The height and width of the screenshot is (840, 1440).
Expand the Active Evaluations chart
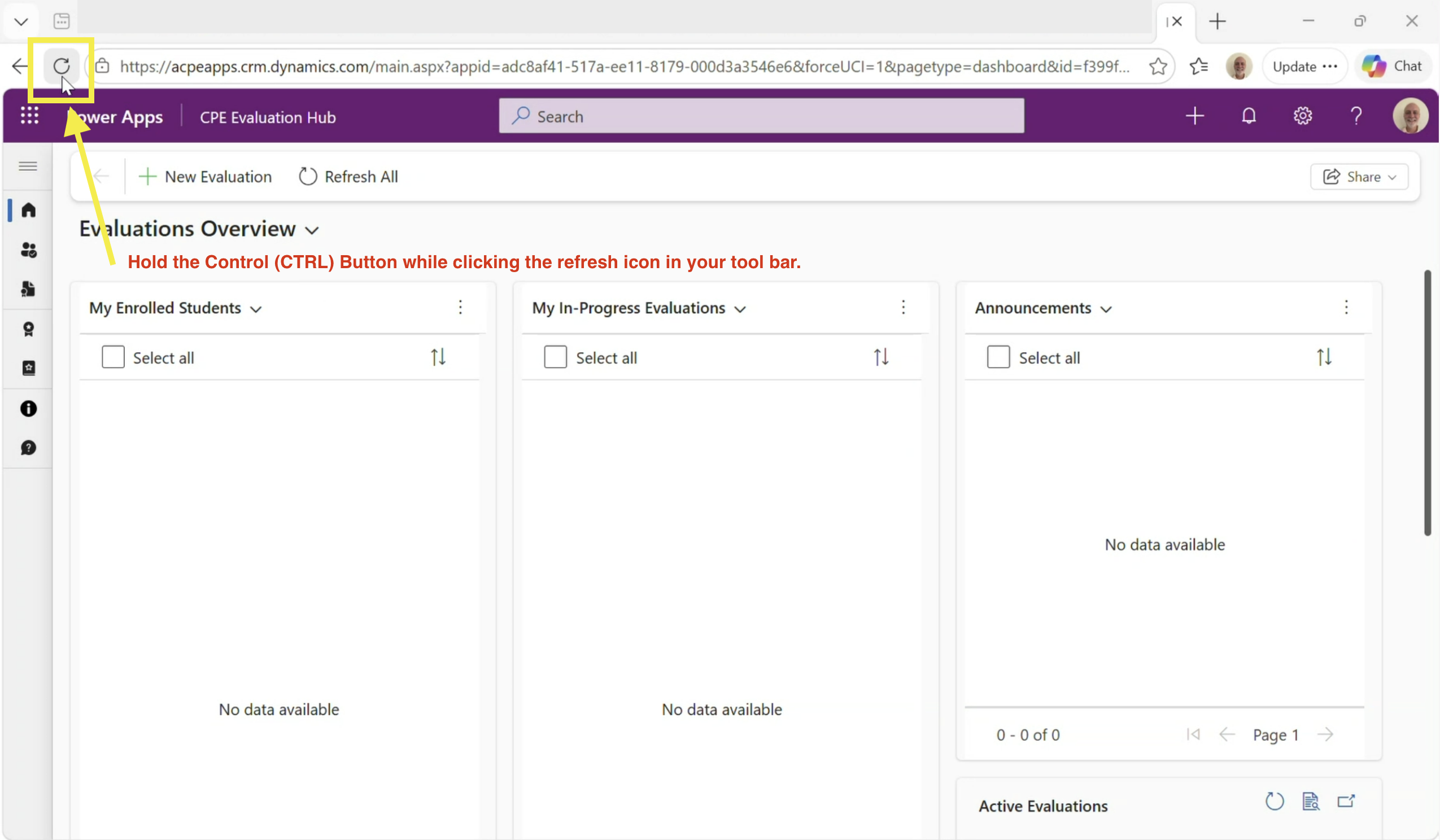[x=1346, y=802]
